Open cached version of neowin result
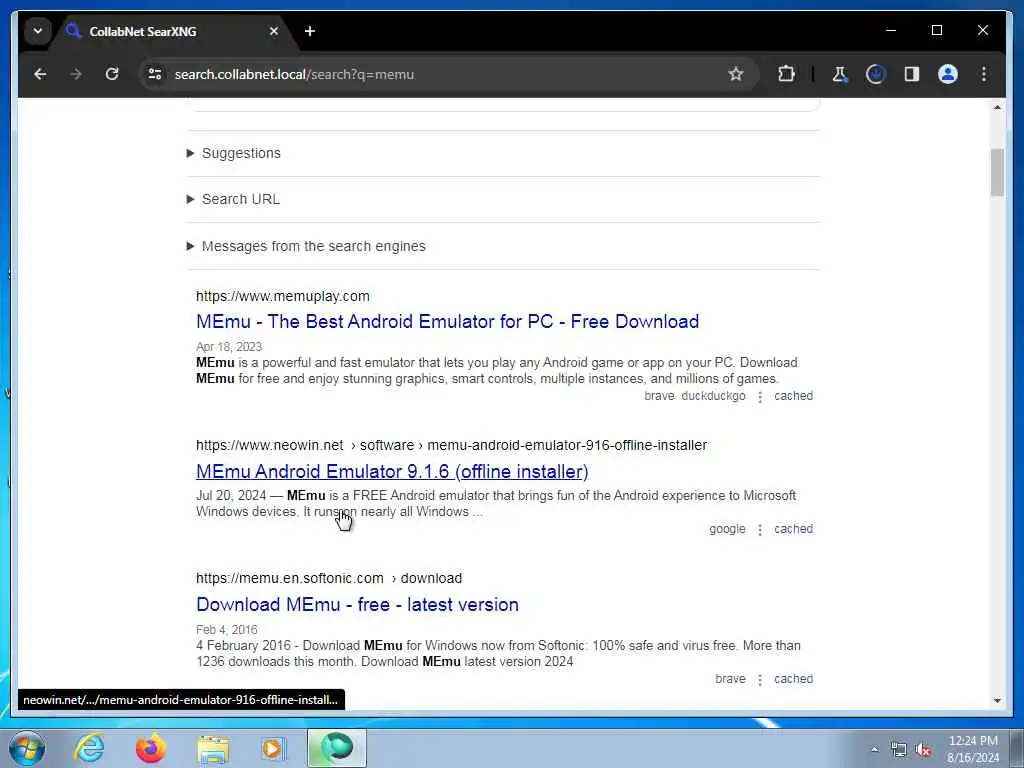This screenshot has width=1024, height=768. pyautogui.click(x=793, y=529)
